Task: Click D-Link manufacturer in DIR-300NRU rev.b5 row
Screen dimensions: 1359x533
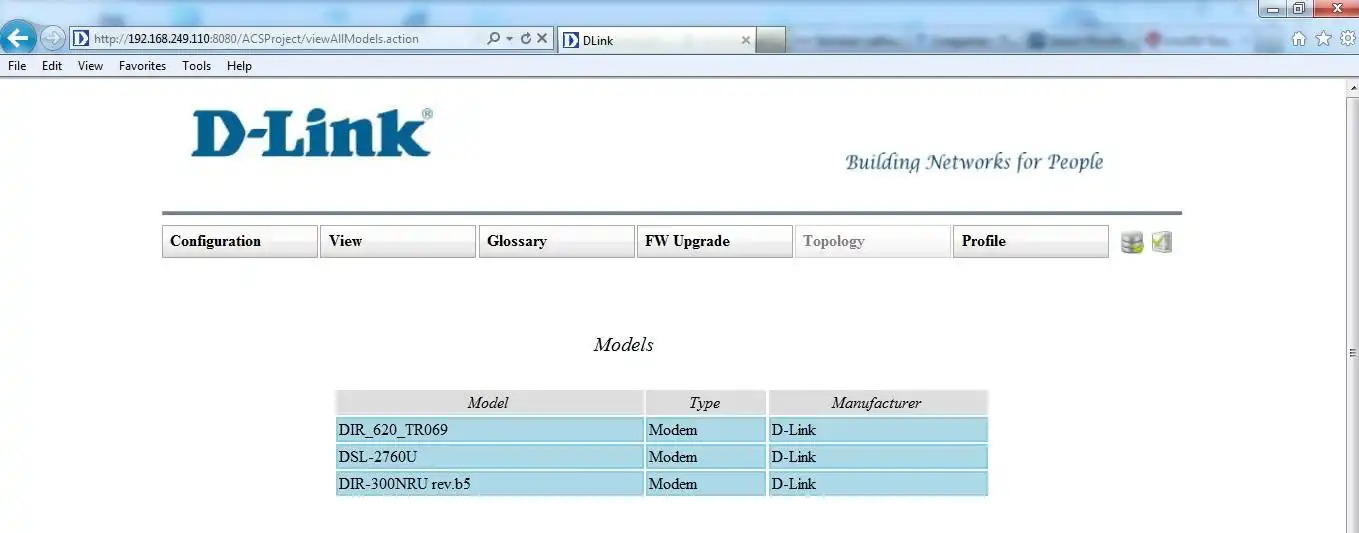Action: [878, 484]
